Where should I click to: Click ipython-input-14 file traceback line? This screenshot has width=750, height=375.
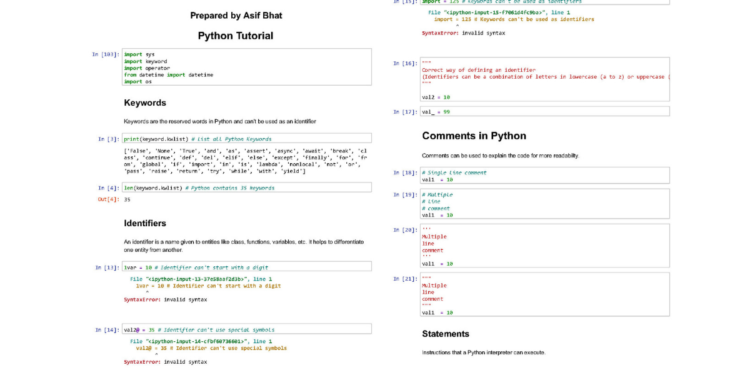pyautogui.click(x=201, y=341)
